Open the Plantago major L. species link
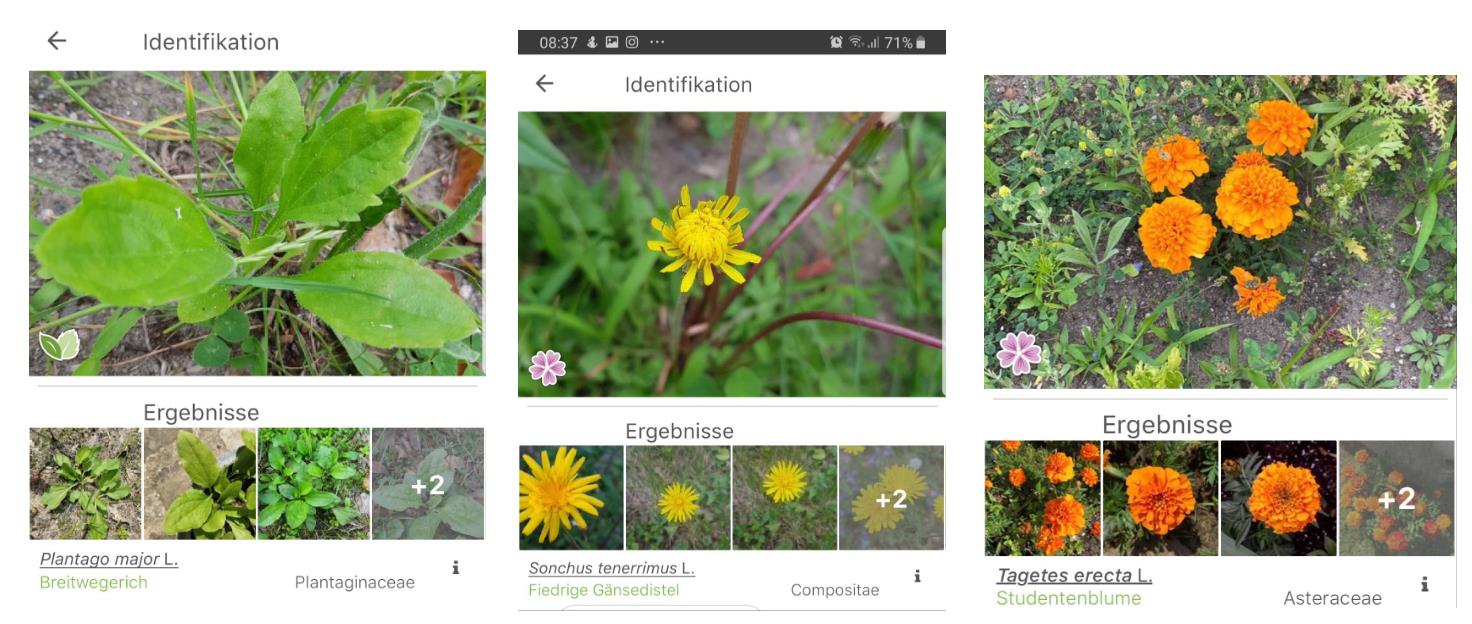 (x=109, y=559)
